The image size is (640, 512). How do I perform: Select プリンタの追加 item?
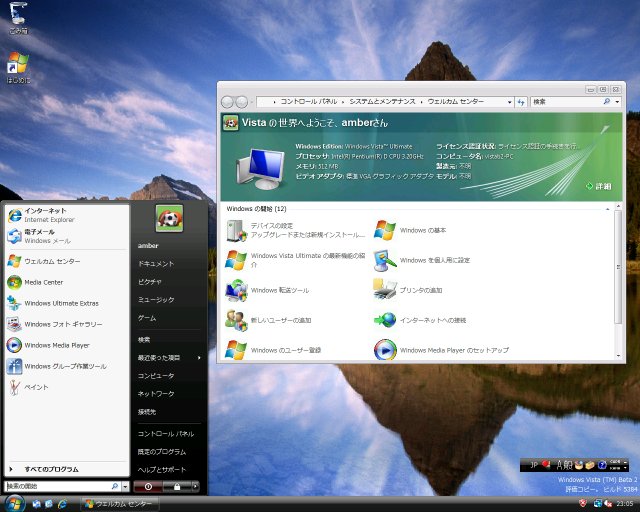pyautogui.click(x=408, y=290)
